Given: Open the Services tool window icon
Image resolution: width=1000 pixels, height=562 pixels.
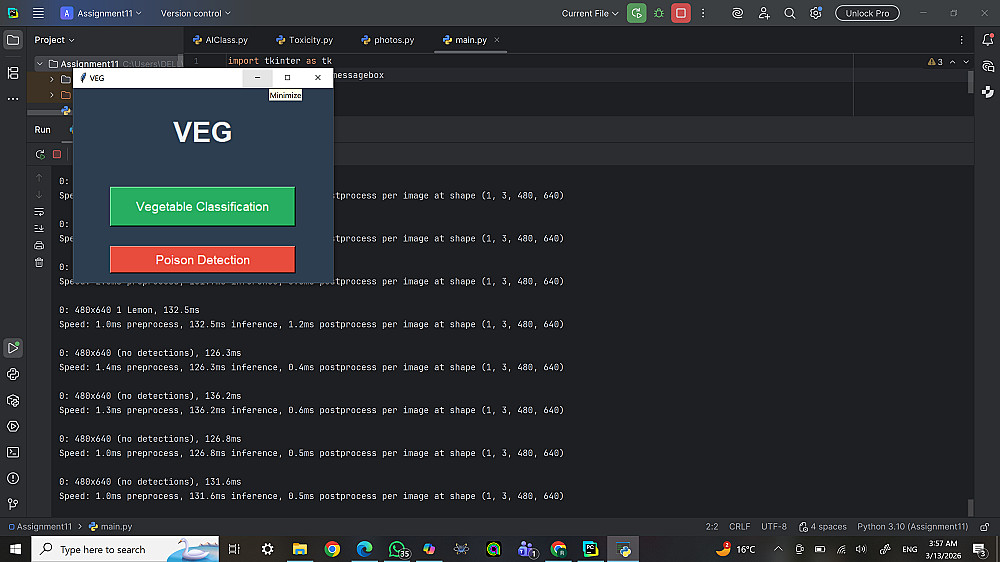Looking at the screenshot, I should coord(13,426).
